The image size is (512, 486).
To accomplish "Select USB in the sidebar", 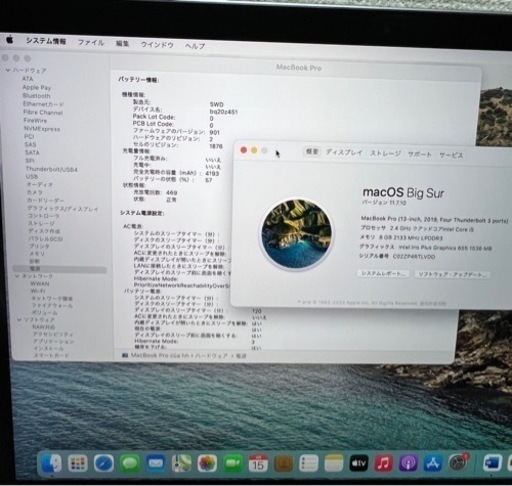I will pyautogui.click(x=32, y=177).
